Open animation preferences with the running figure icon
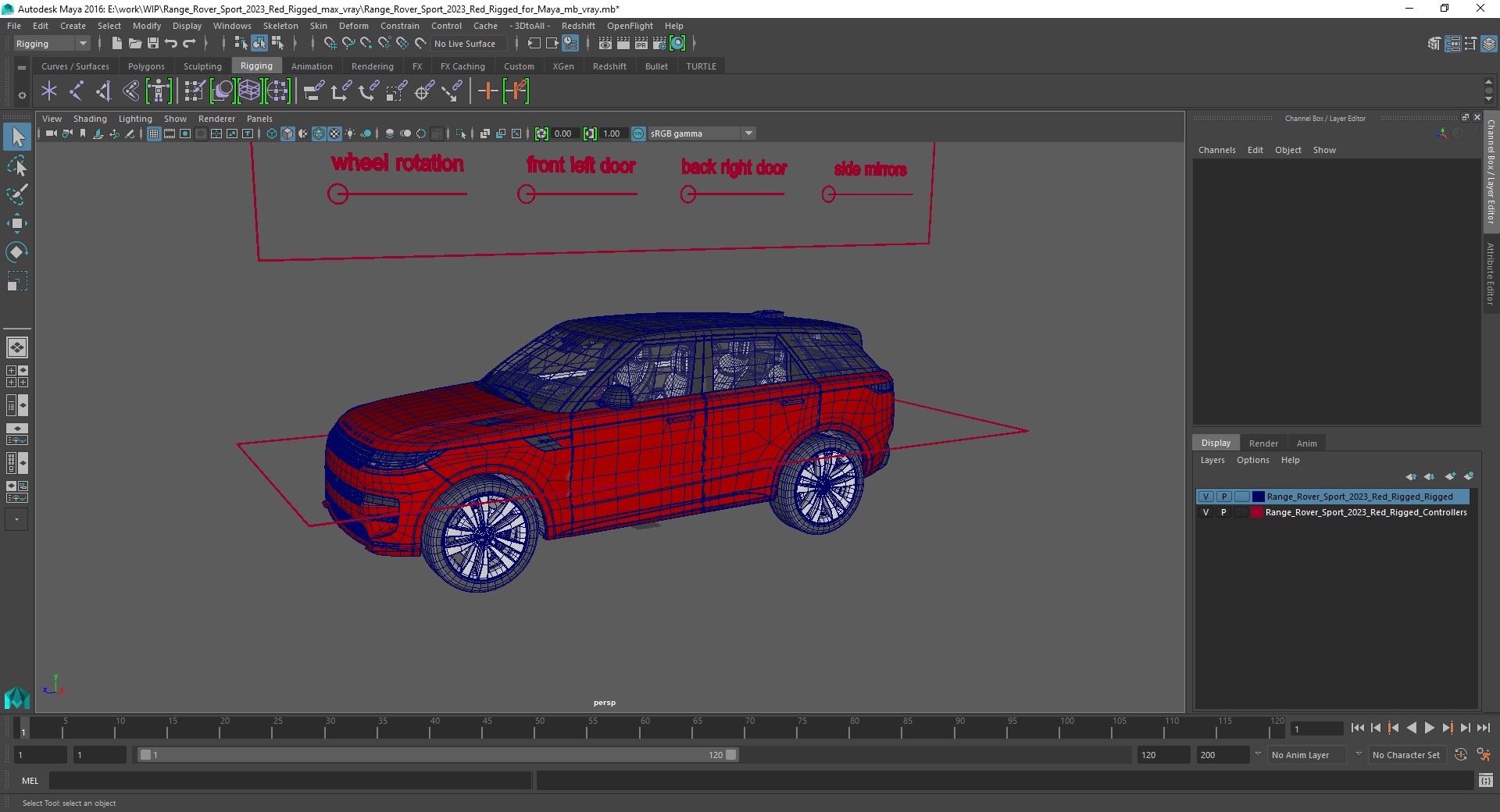The width and height of the screenshot is (1500, 812). pos(1484,755)
